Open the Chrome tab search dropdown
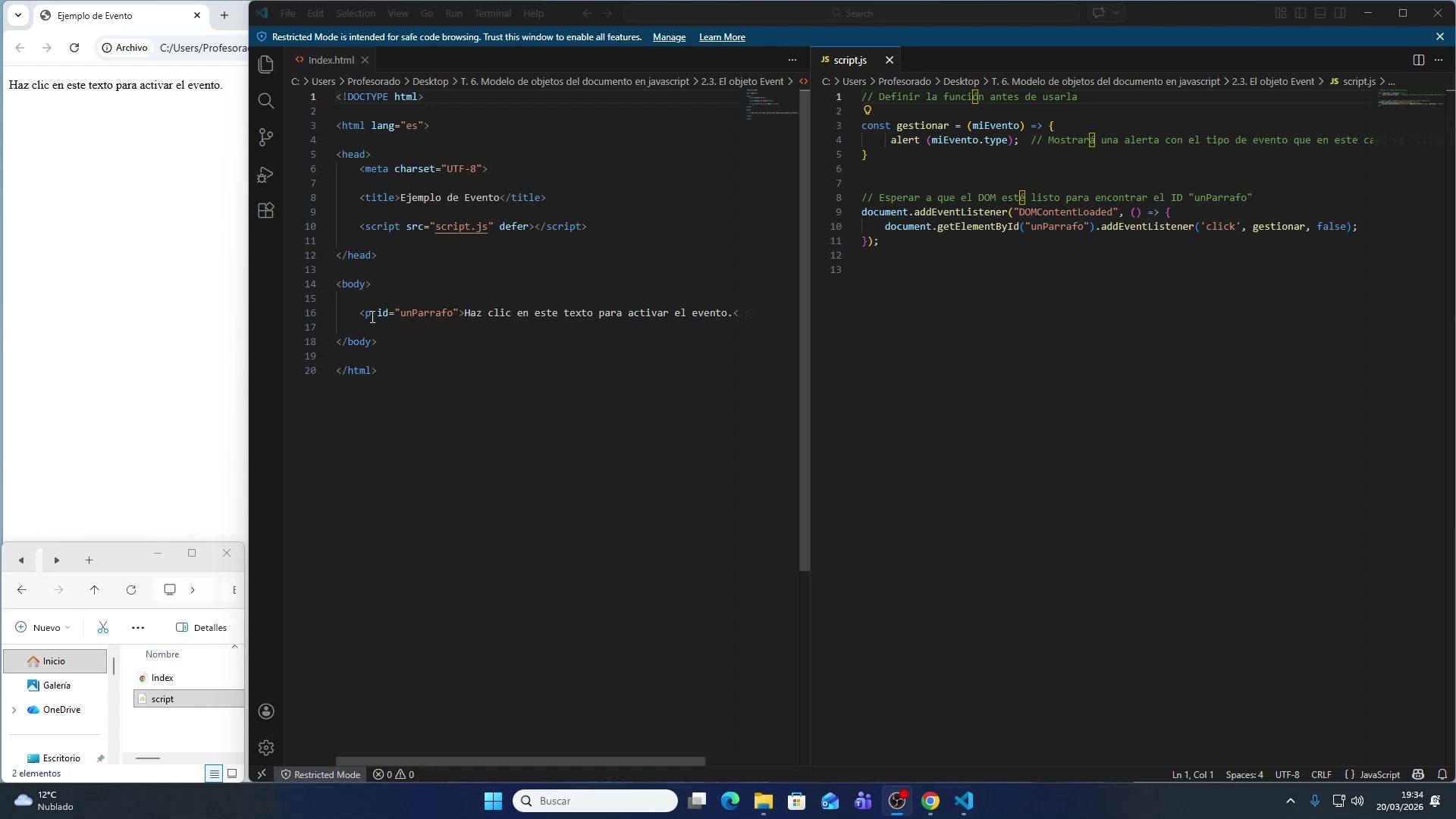 coord(18,15)
